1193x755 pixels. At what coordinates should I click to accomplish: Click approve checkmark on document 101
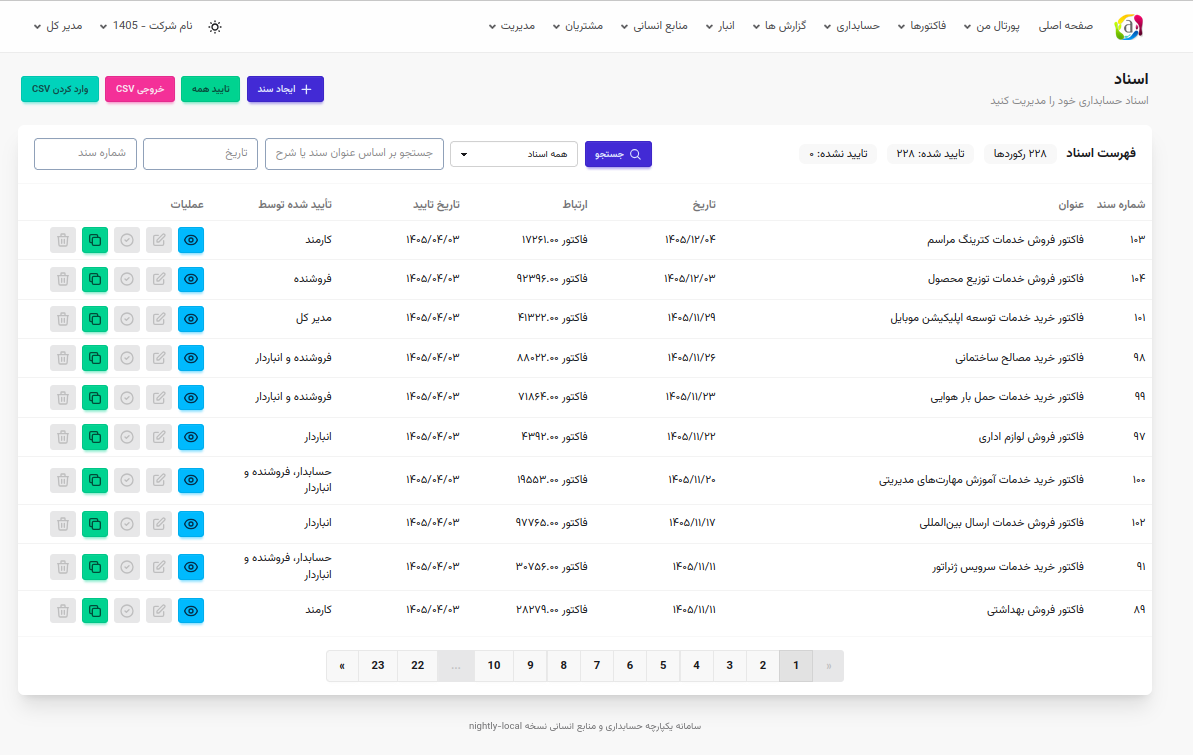coord(127,319)
